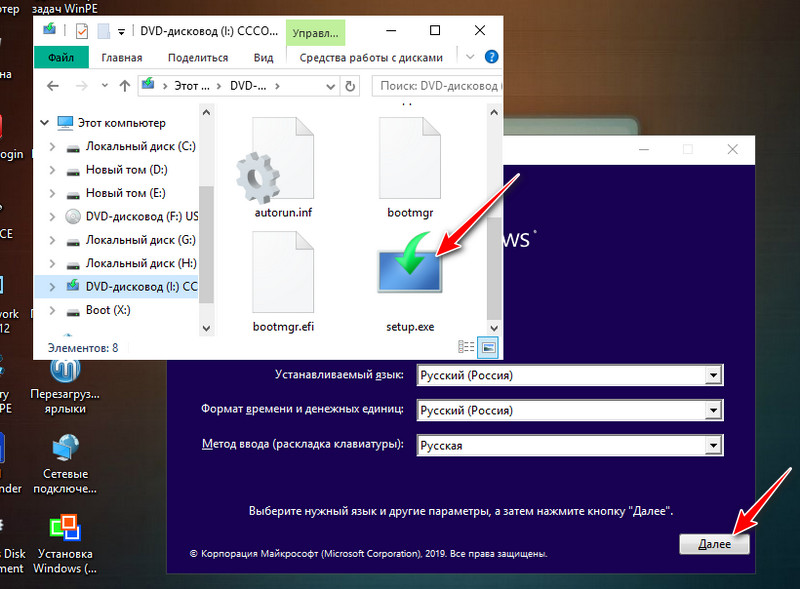Open the Средства работы с дисками tab

371,58
